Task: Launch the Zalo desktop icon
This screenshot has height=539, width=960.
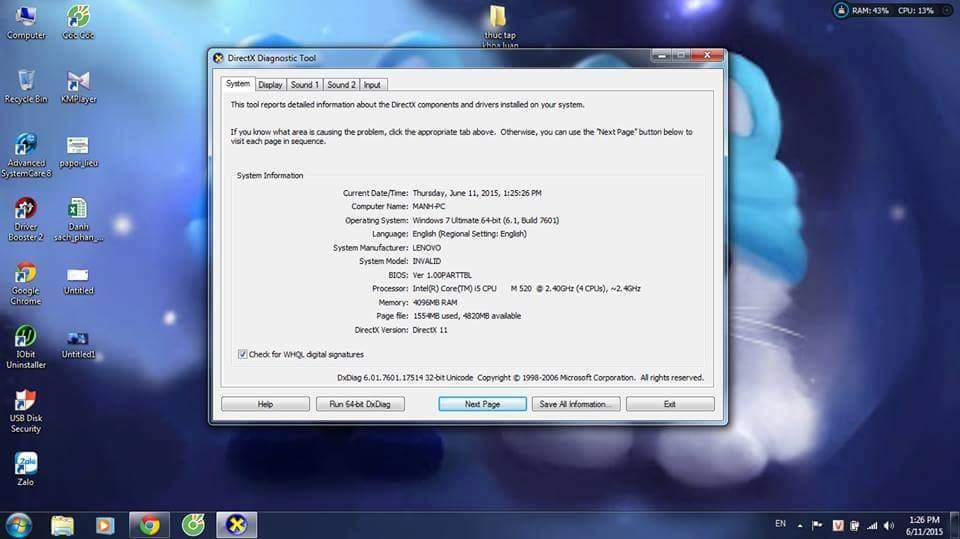Action: (26, 464)
